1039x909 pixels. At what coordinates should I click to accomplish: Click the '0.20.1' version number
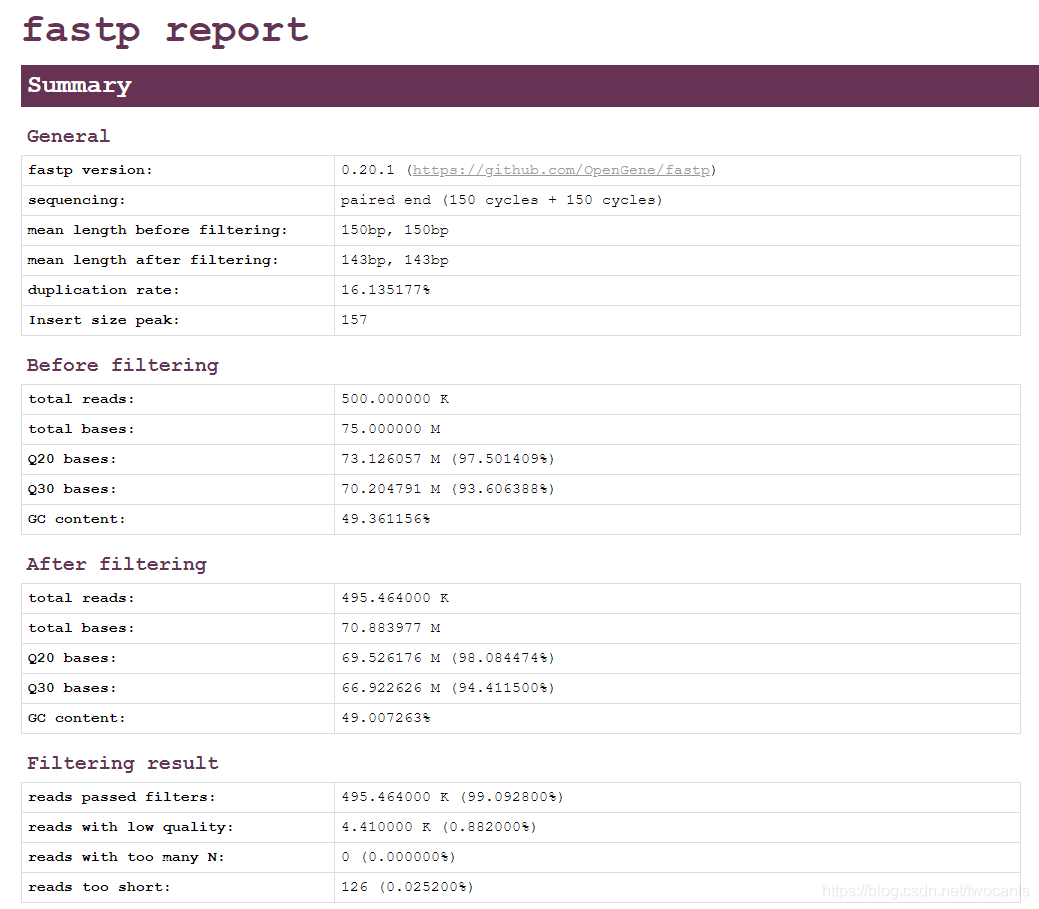coord(368,170)
